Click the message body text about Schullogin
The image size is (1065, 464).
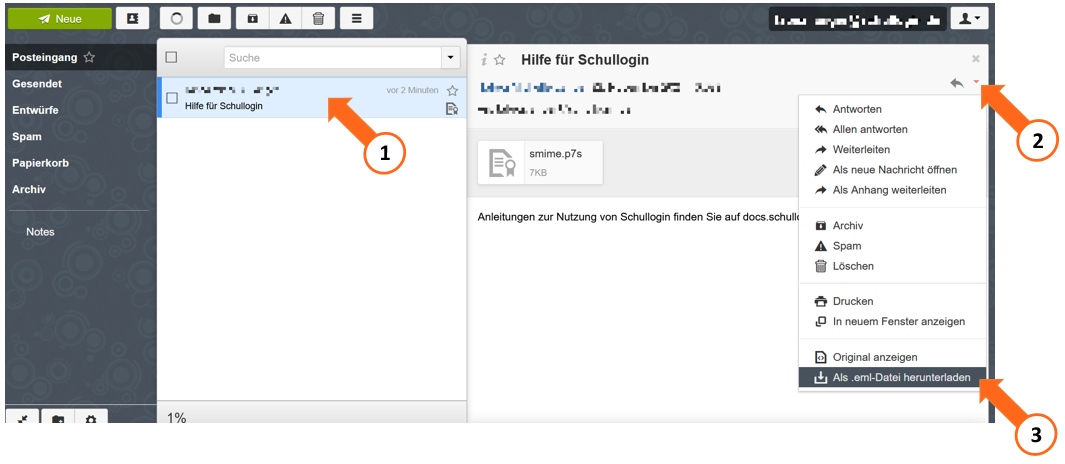tap(637, 217)
